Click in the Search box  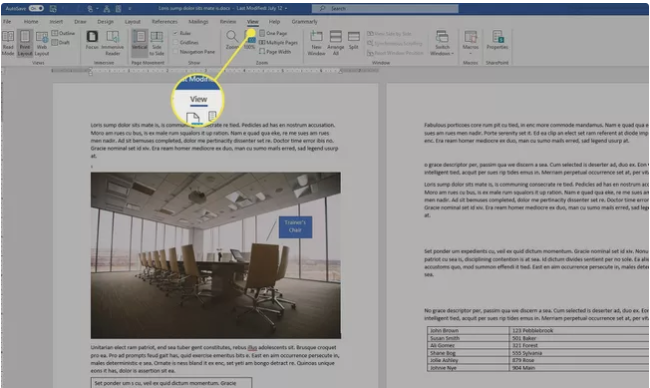pyautogui.click(x=385, y=8)
